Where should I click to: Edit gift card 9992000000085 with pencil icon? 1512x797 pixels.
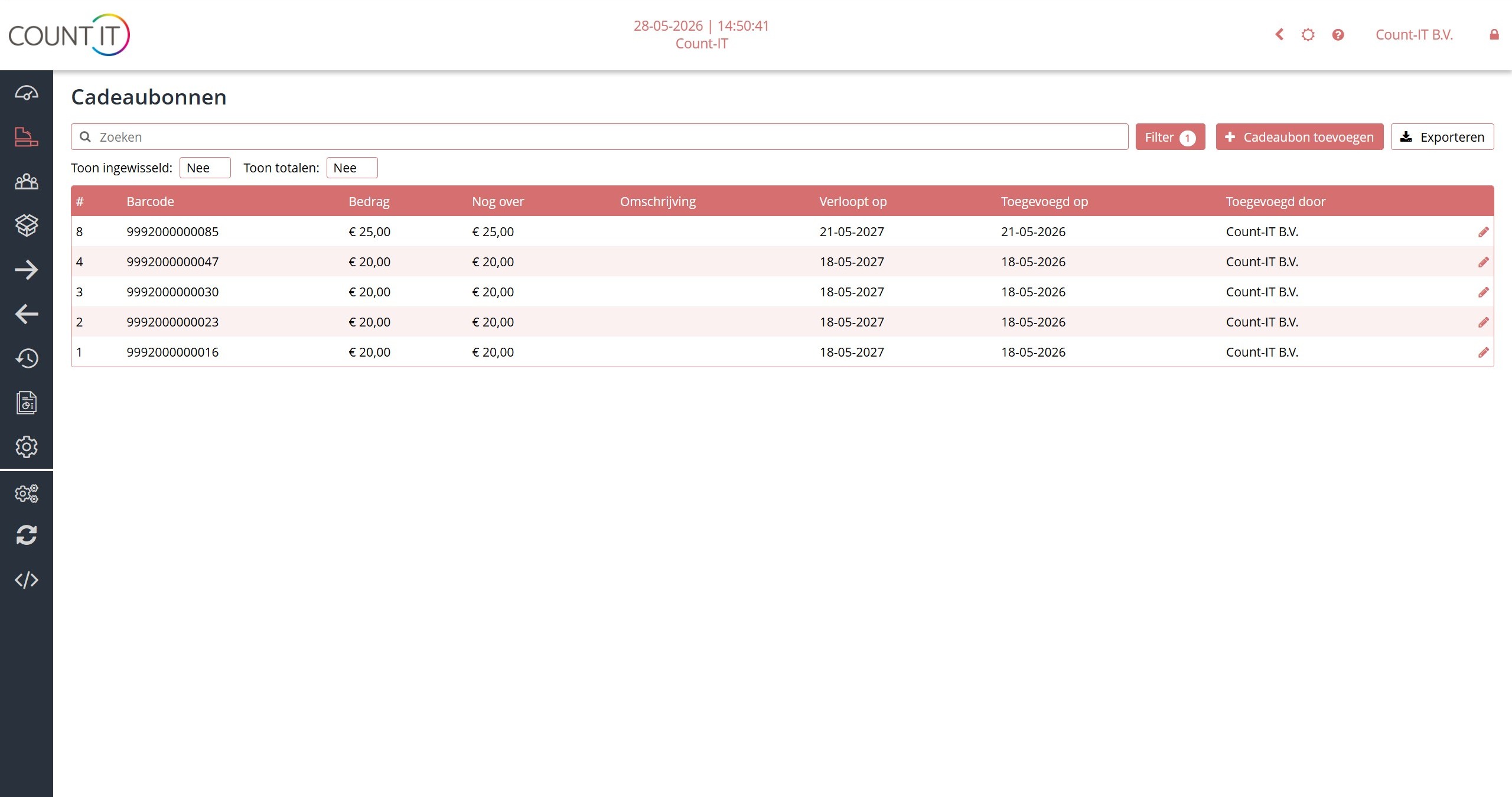click(x=1484, y=232)
